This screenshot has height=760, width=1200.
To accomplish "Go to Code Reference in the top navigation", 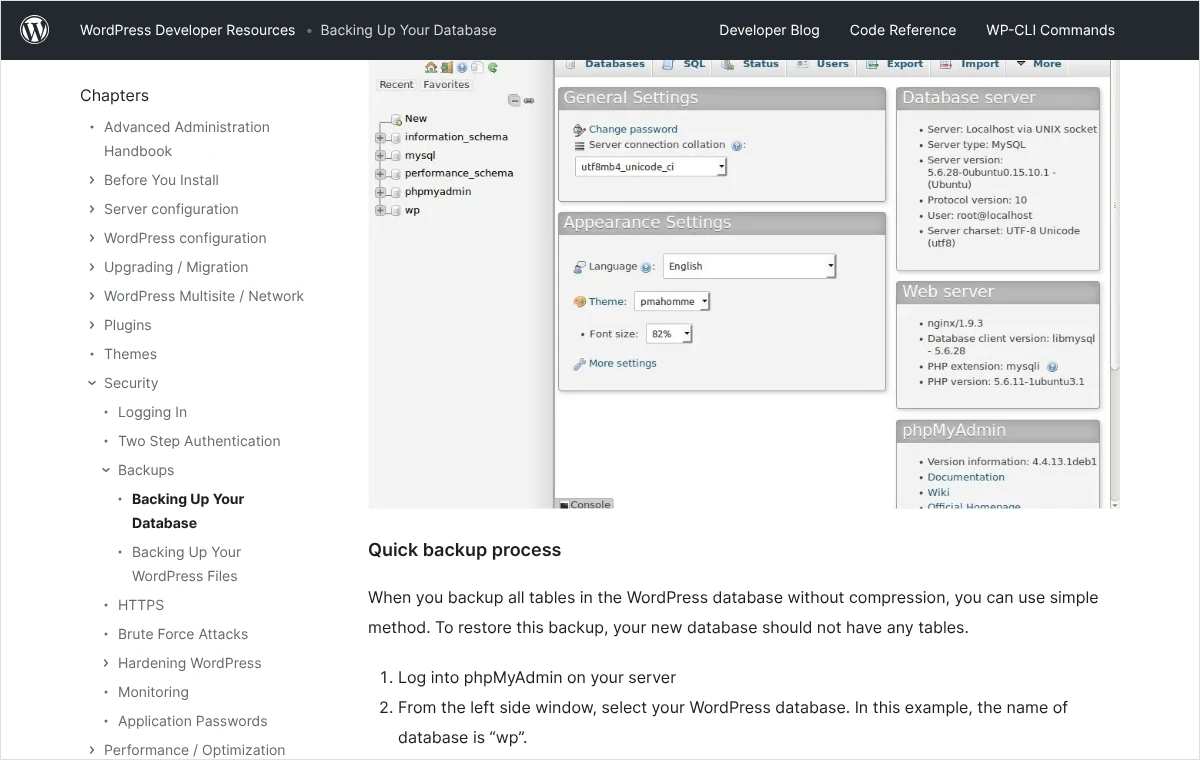I will point(903,30).
